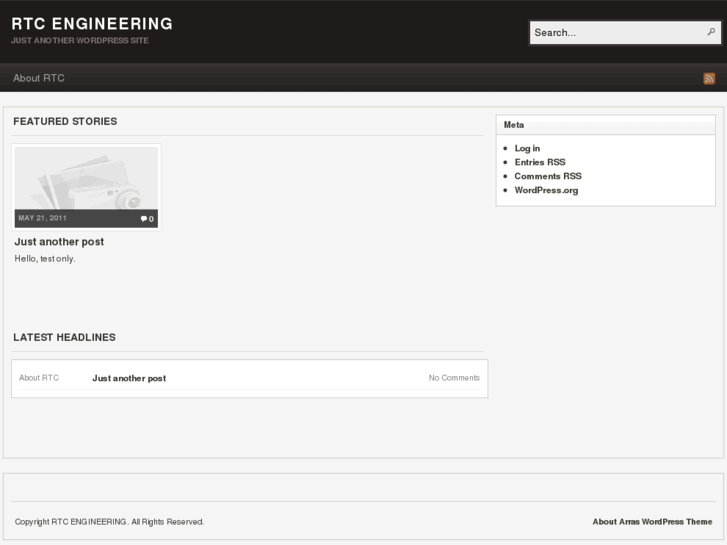
Task: Click the RTC ENGINEERING site title
Action: (92, 23)
